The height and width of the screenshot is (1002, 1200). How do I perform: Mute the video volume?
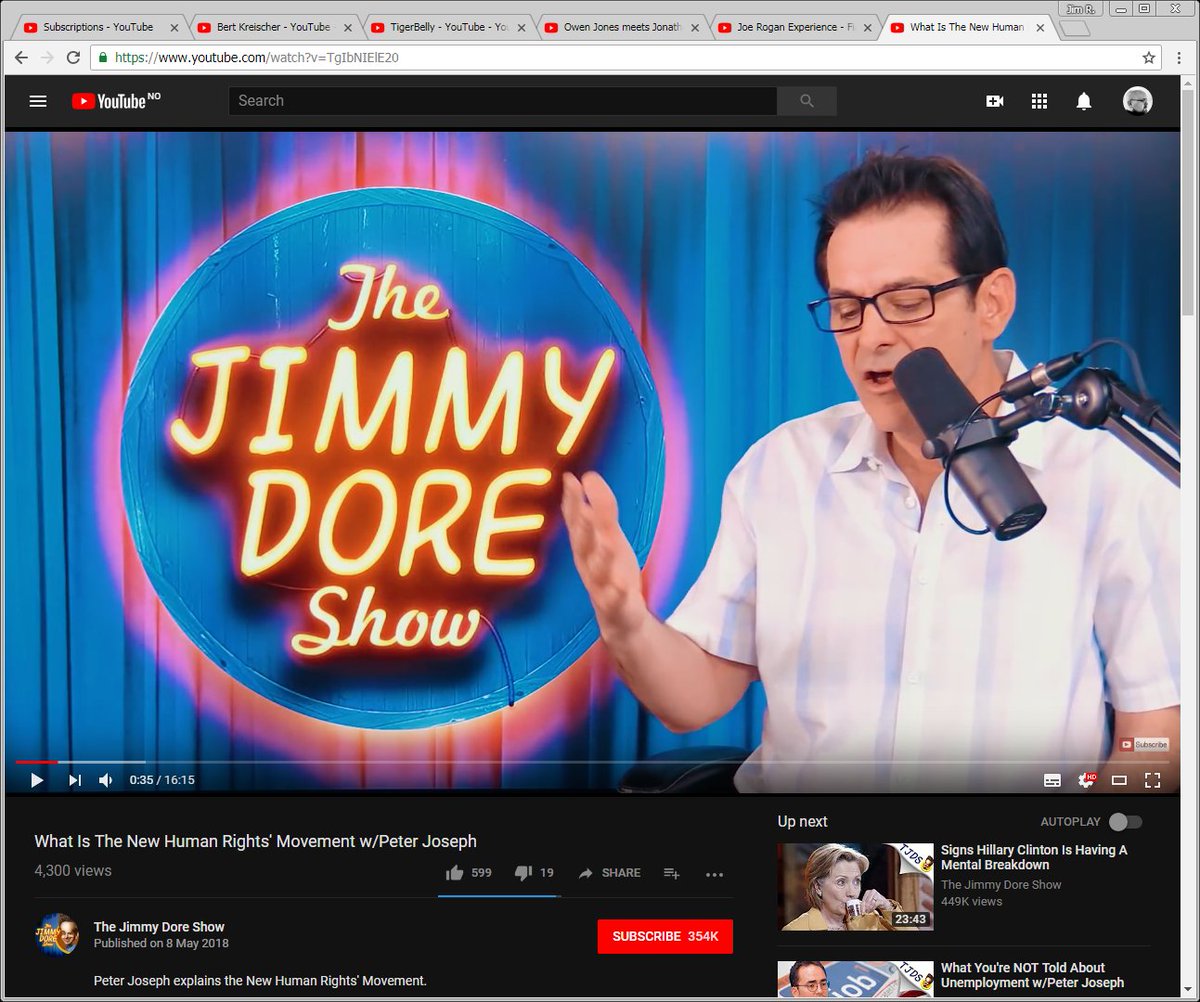106,780
